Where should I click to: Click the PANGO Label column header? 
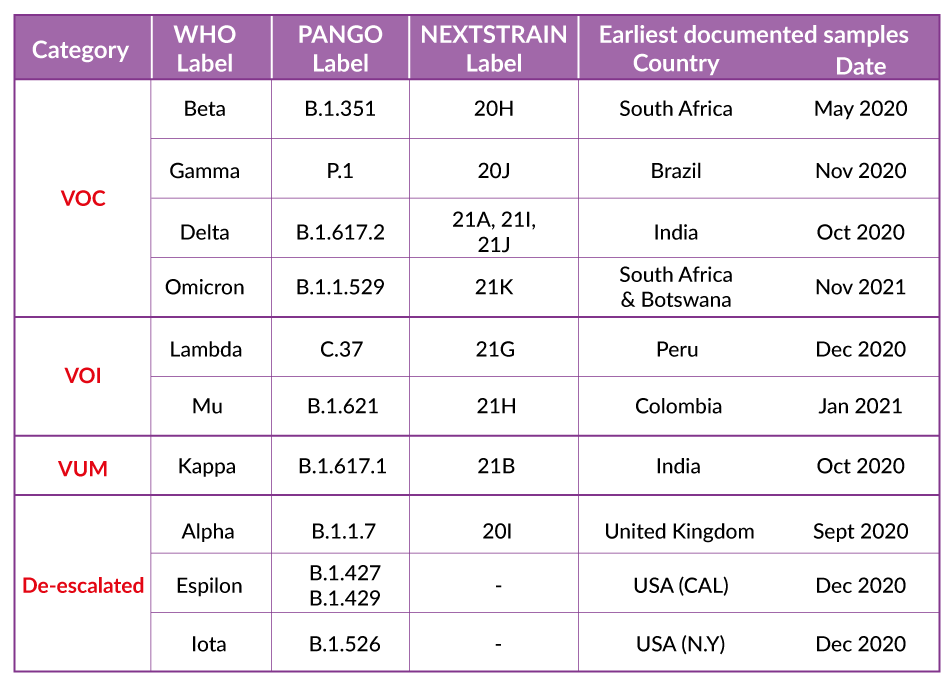[340, 49]
